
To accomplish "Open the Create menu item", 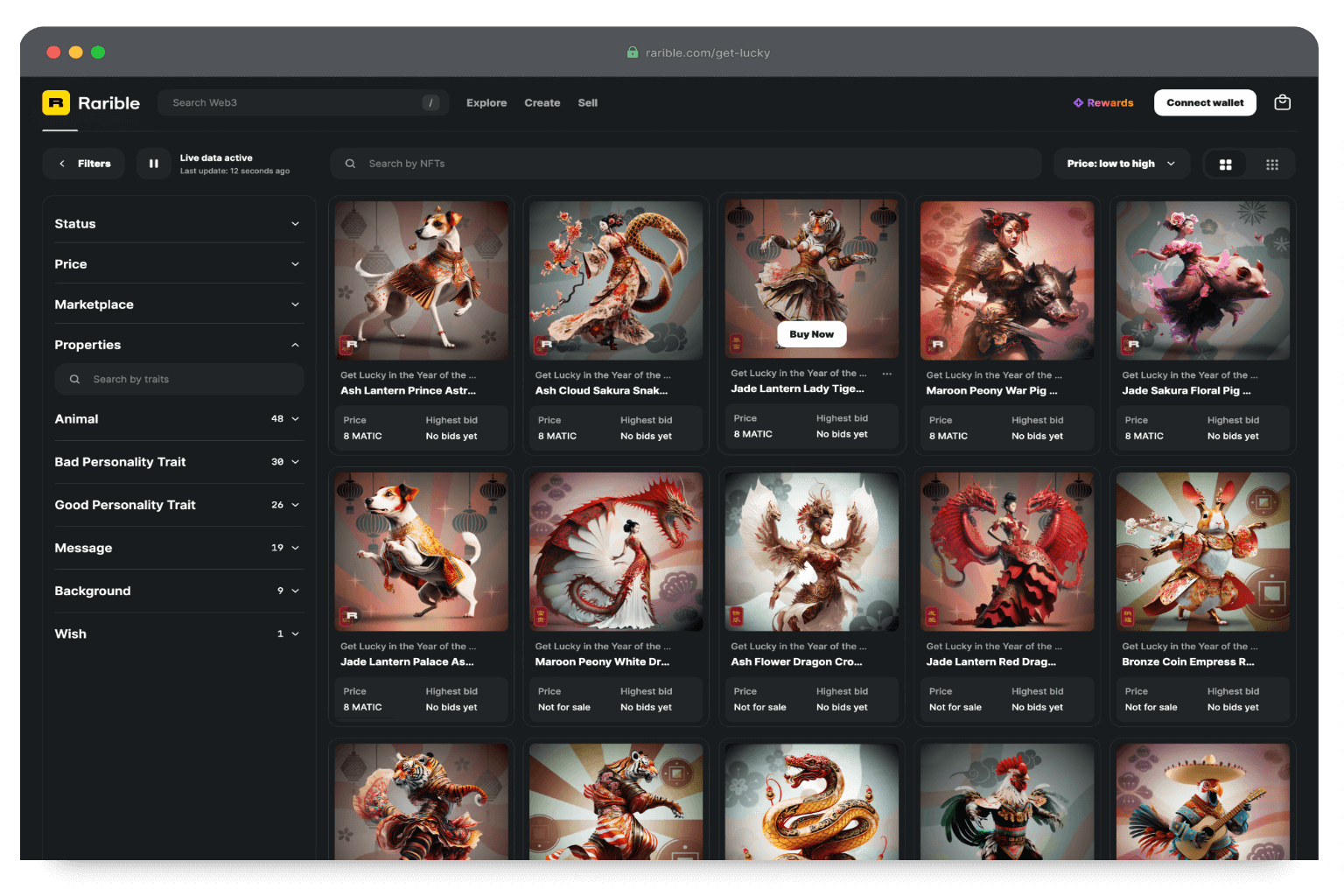I will (x=542, y=102).
